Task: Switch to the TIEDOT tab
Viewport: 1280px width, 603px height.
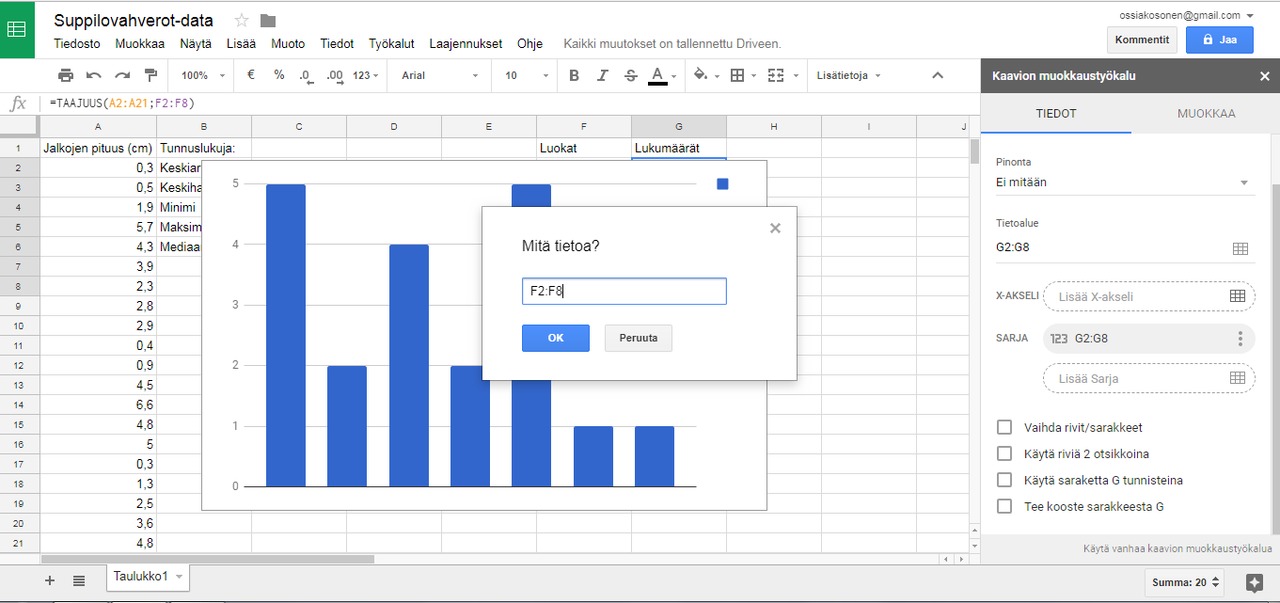Action: click(1056, 114)
